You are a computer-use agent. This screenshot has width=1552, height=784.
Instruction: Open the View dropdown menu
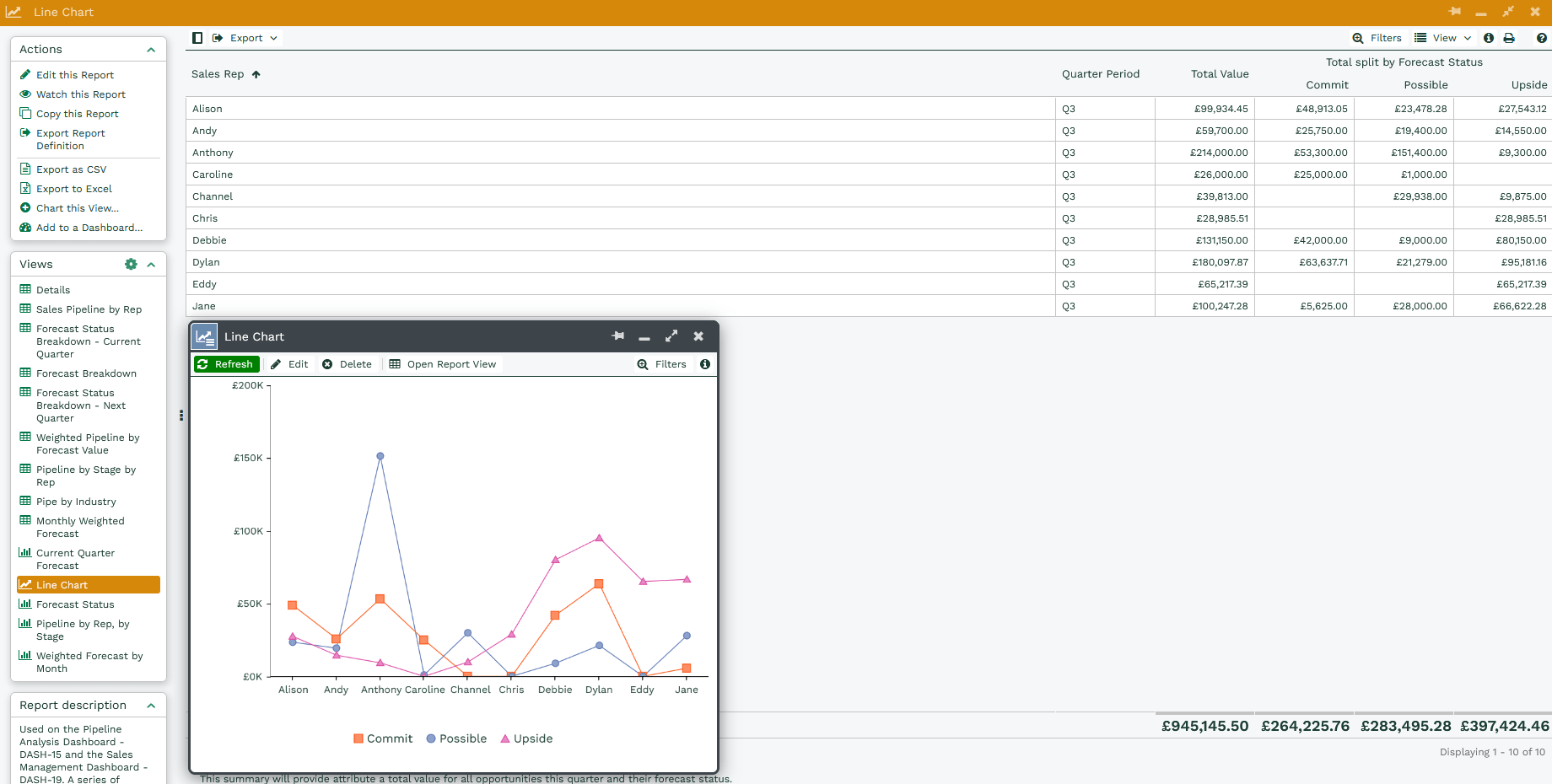pos(1443,38)
